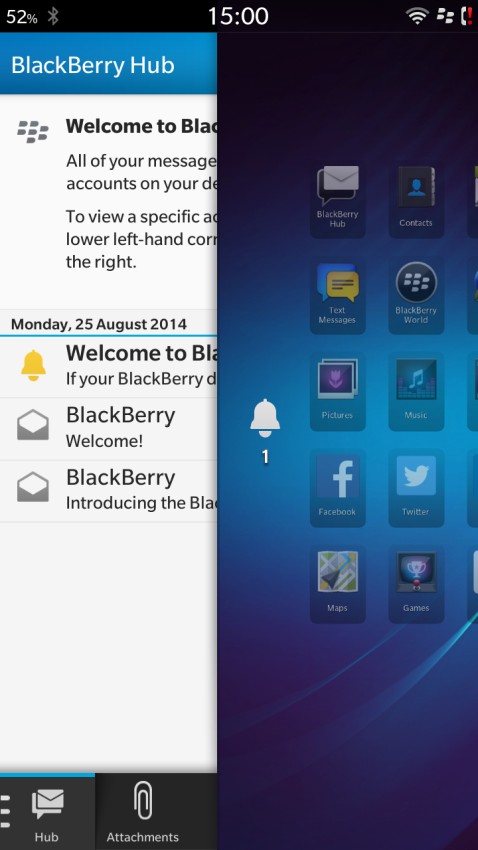The width and height of the screenshot is (478, 850).
Task: Switch to the Attachments tab
Action: [143, 813]
